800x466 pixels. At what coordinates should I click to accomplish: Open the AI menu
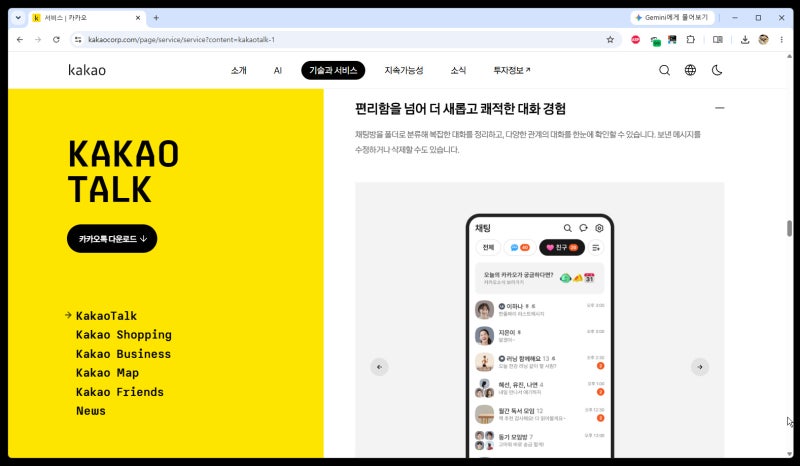(x=278, y=70)
